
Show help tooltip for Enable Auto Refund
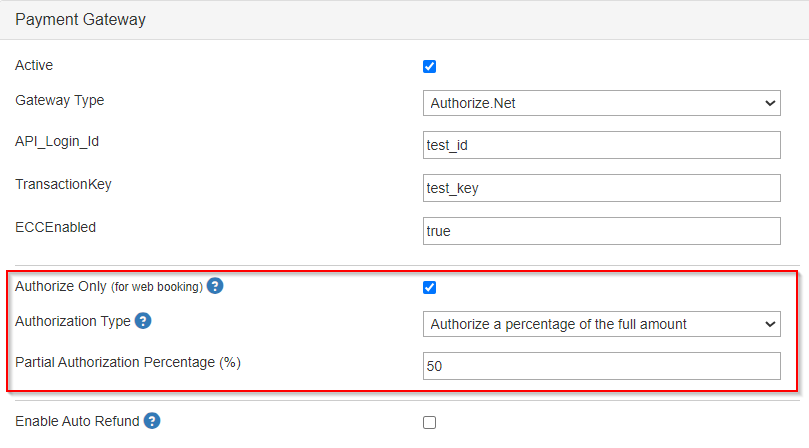pos(152,421)
